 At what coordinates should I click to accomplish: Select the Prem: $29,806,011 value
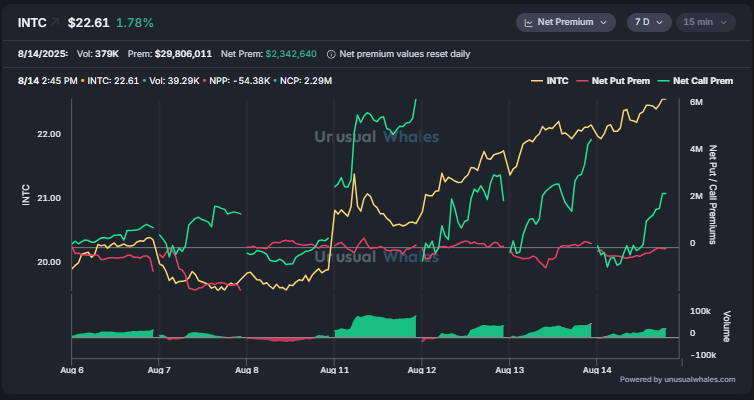[x=170, y=54]
